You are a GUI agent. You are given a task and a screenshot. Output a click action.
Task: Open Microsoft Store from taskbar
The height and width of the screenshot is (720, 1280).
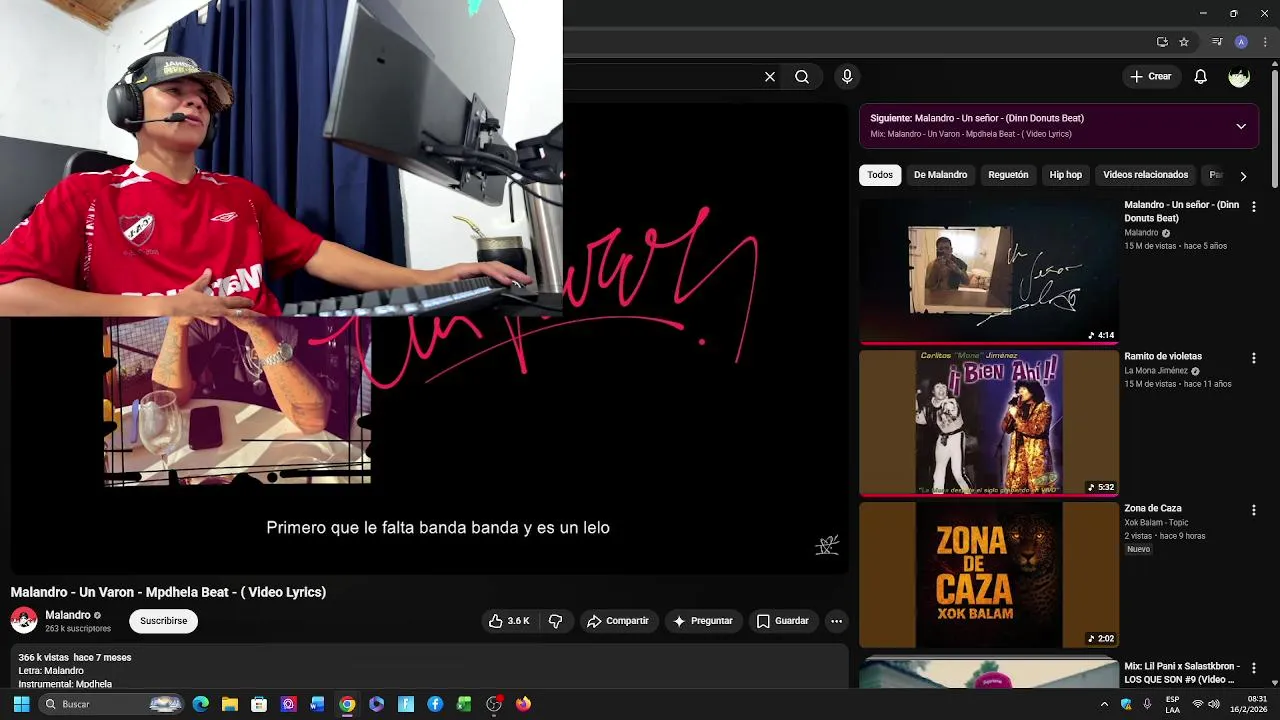tap(259, 704)
